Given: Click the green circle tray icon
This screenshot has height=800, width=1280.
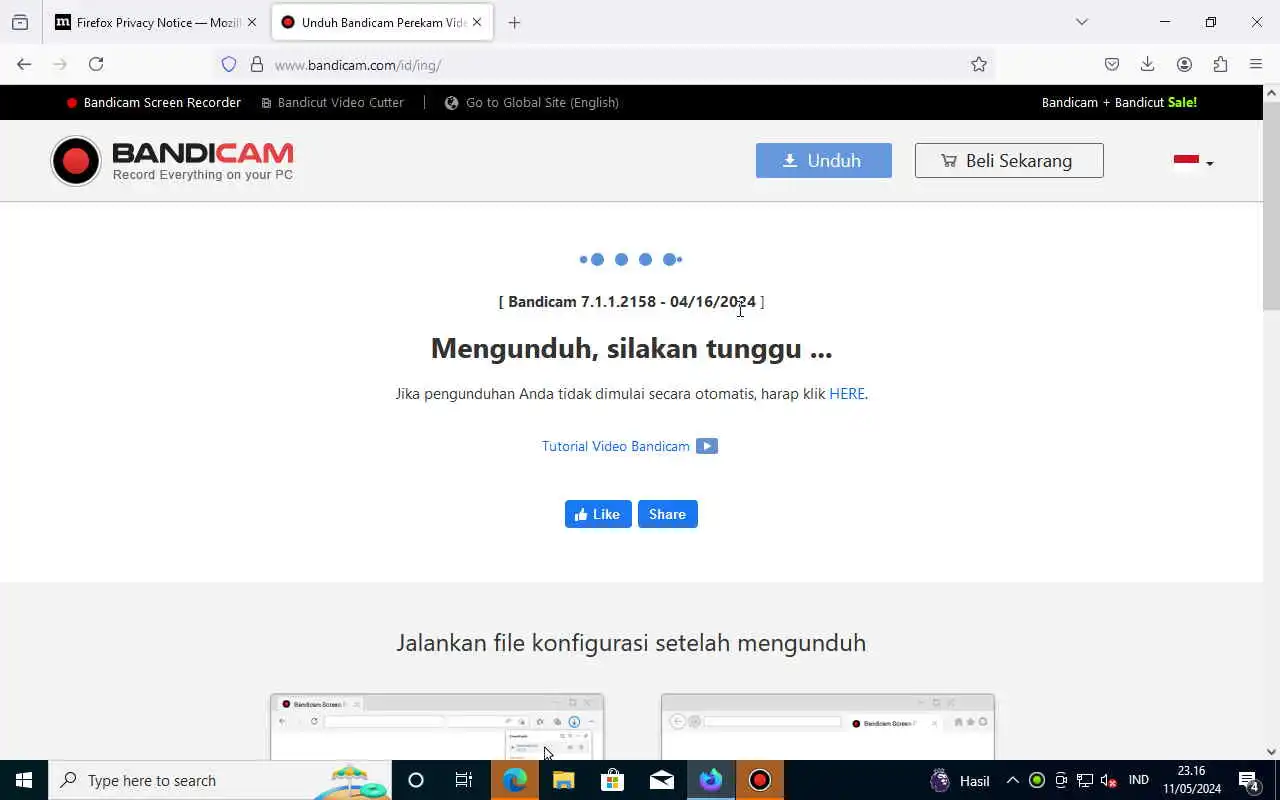Looking at the screenshot, I should point(1037,780).
